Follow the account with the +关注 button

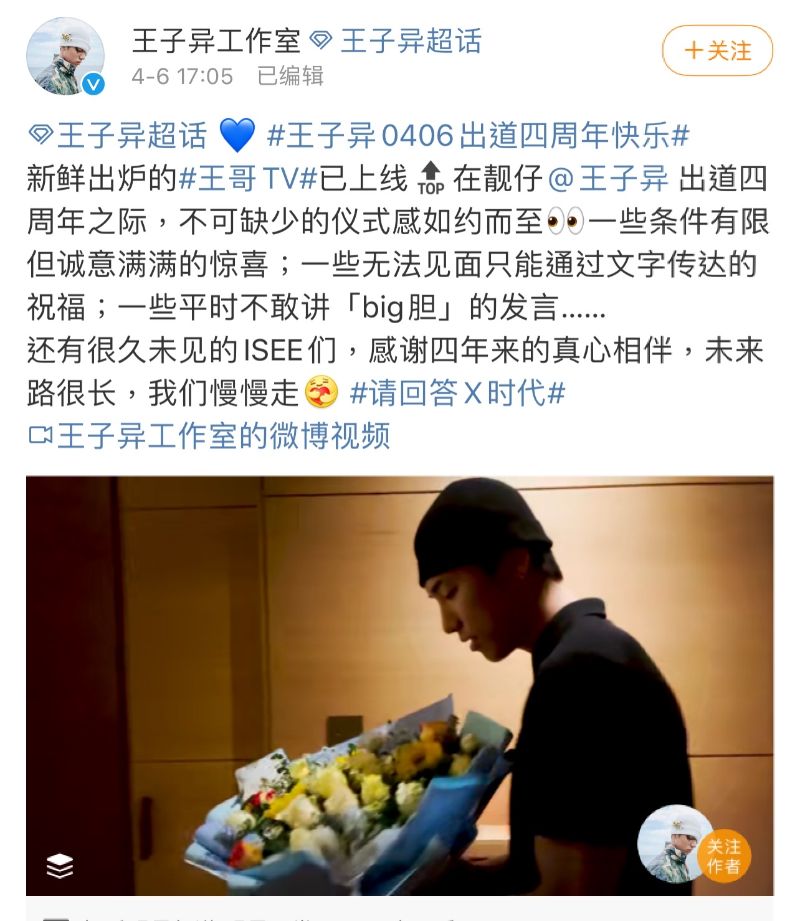717,51
